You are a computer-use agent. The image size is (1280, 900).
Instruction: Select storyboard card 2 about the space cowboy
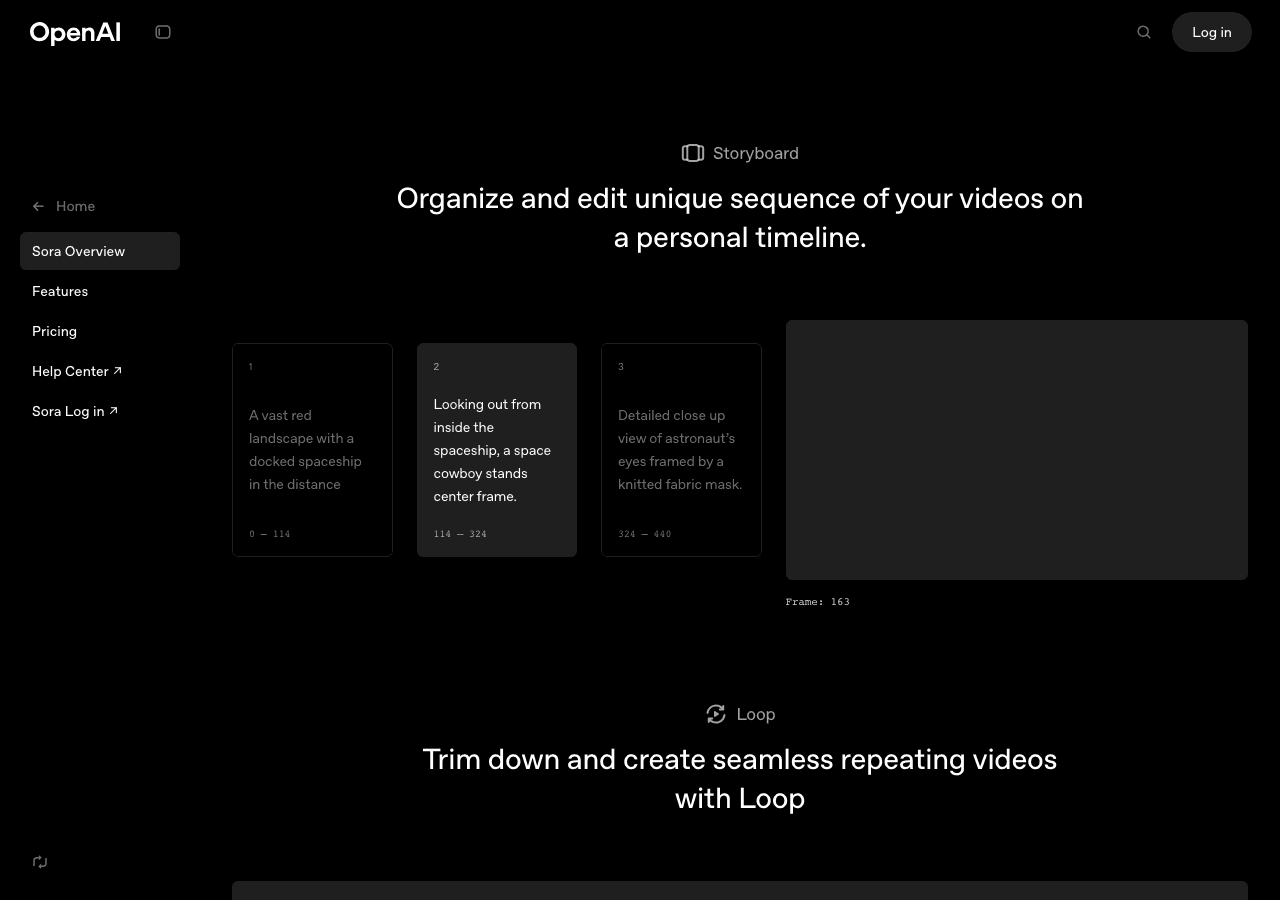click(x=497, y=450)
